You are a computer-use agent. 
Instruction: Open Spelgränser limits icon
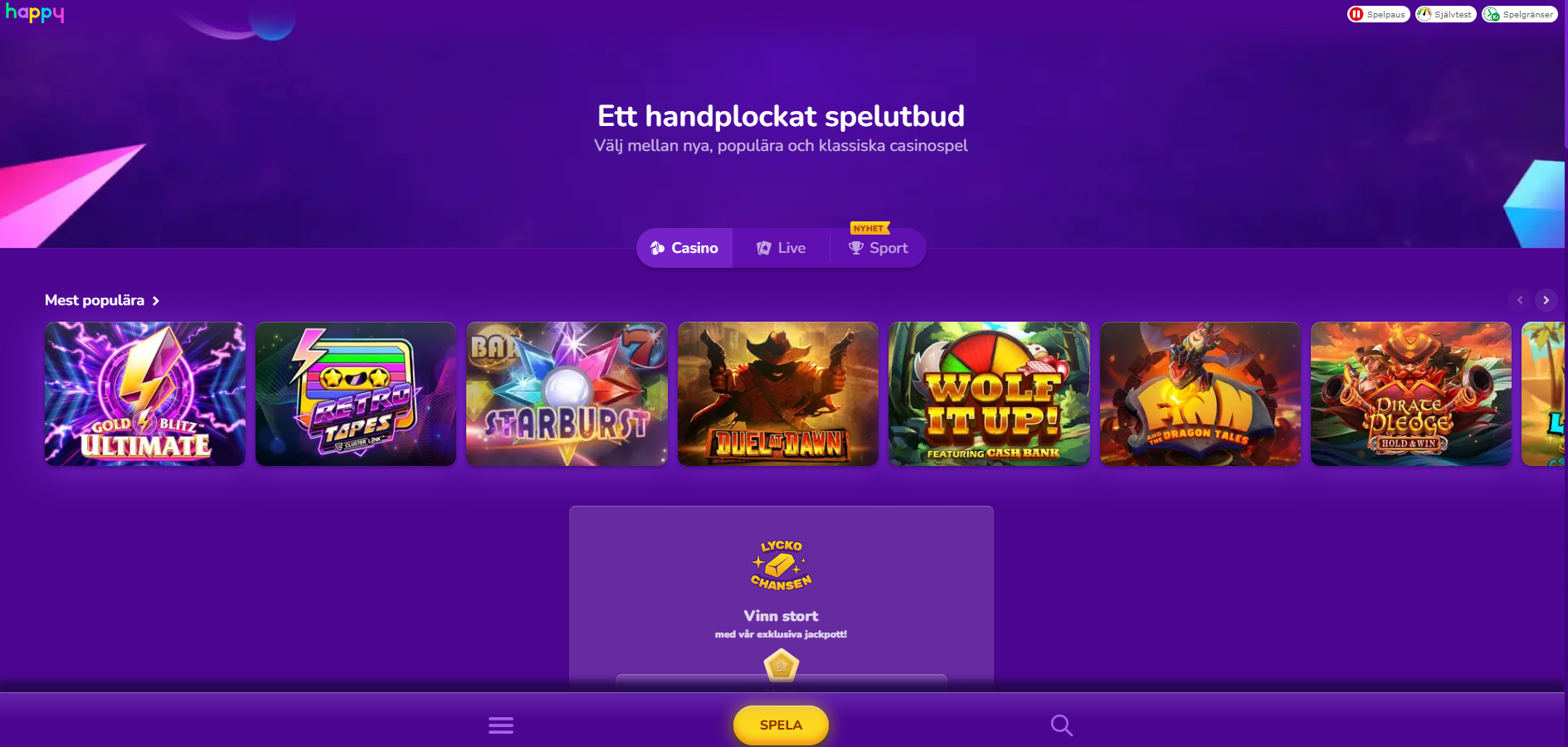[x=1519, y=14]
